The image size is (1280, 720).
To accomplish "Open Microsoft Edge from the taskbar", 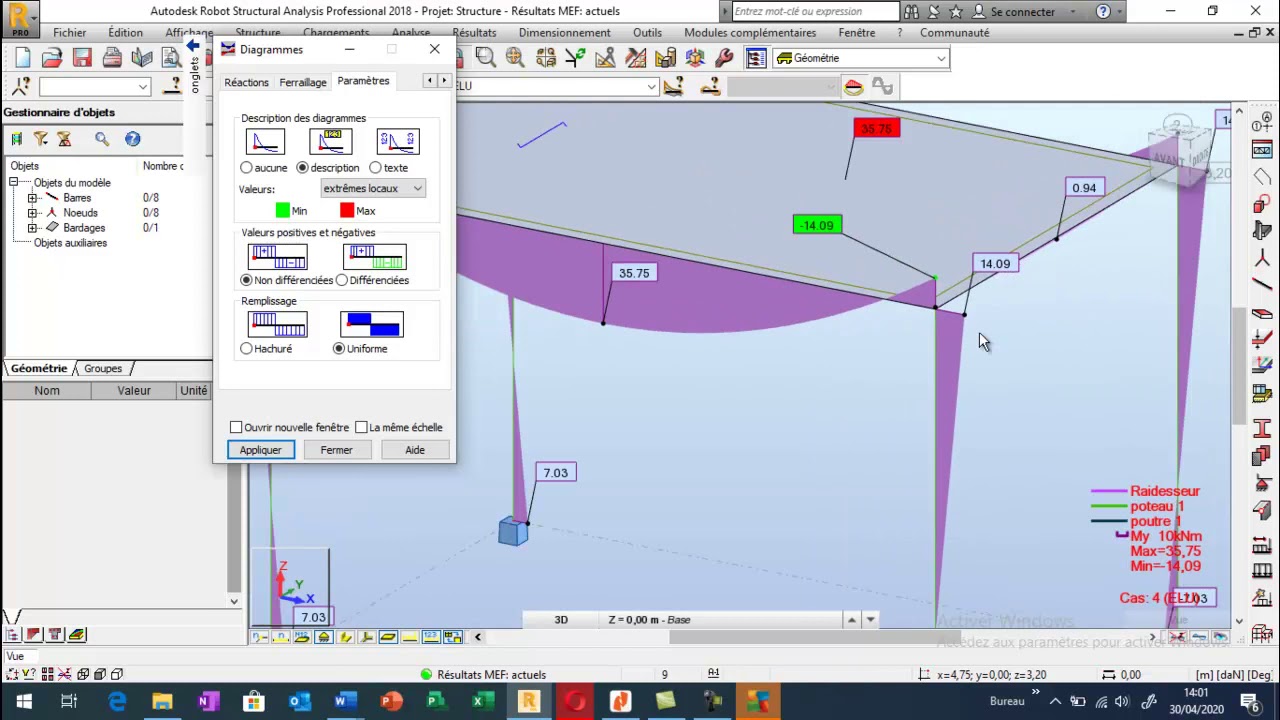I will click(117, 701).
